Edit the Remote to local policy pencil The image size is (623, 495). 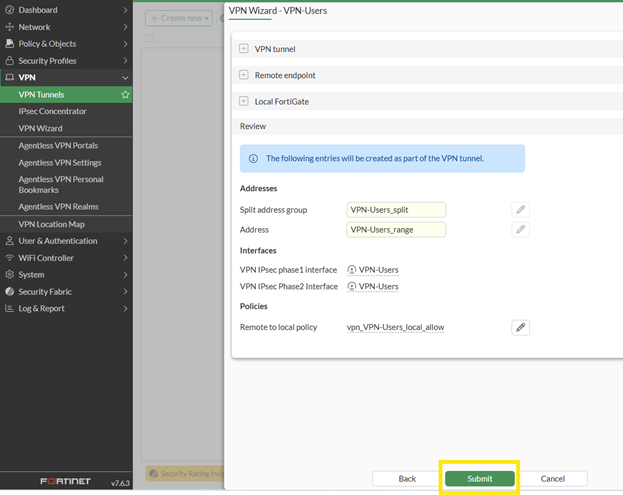coord(520,327)
